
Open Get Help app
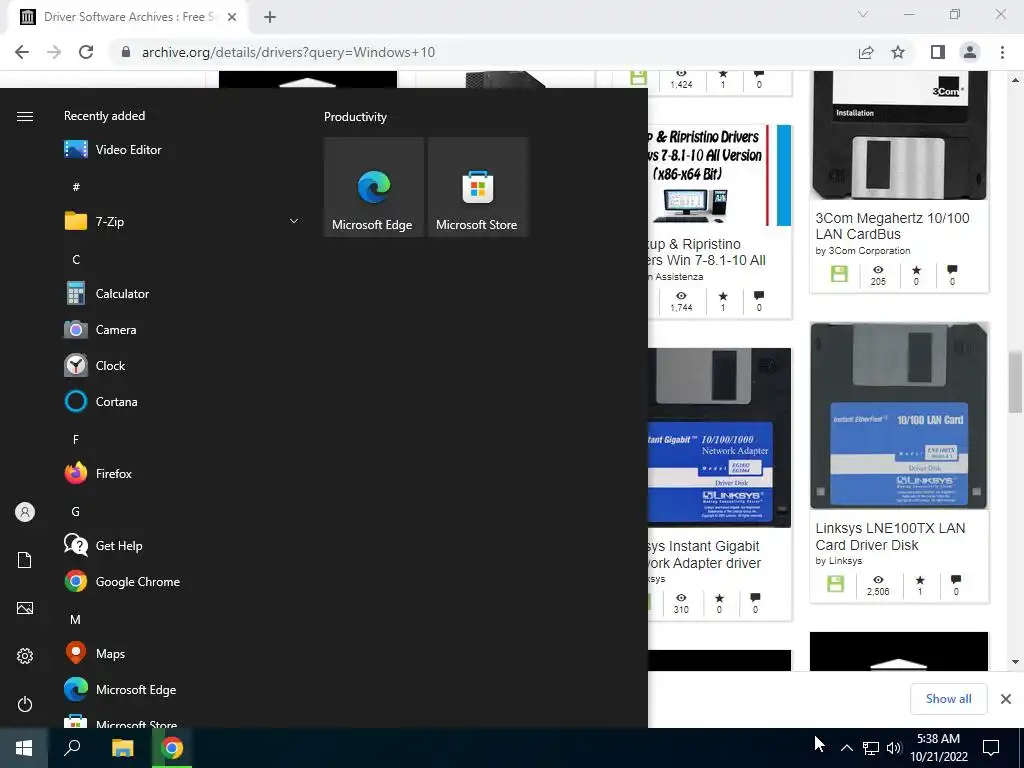tap(183, 545)
